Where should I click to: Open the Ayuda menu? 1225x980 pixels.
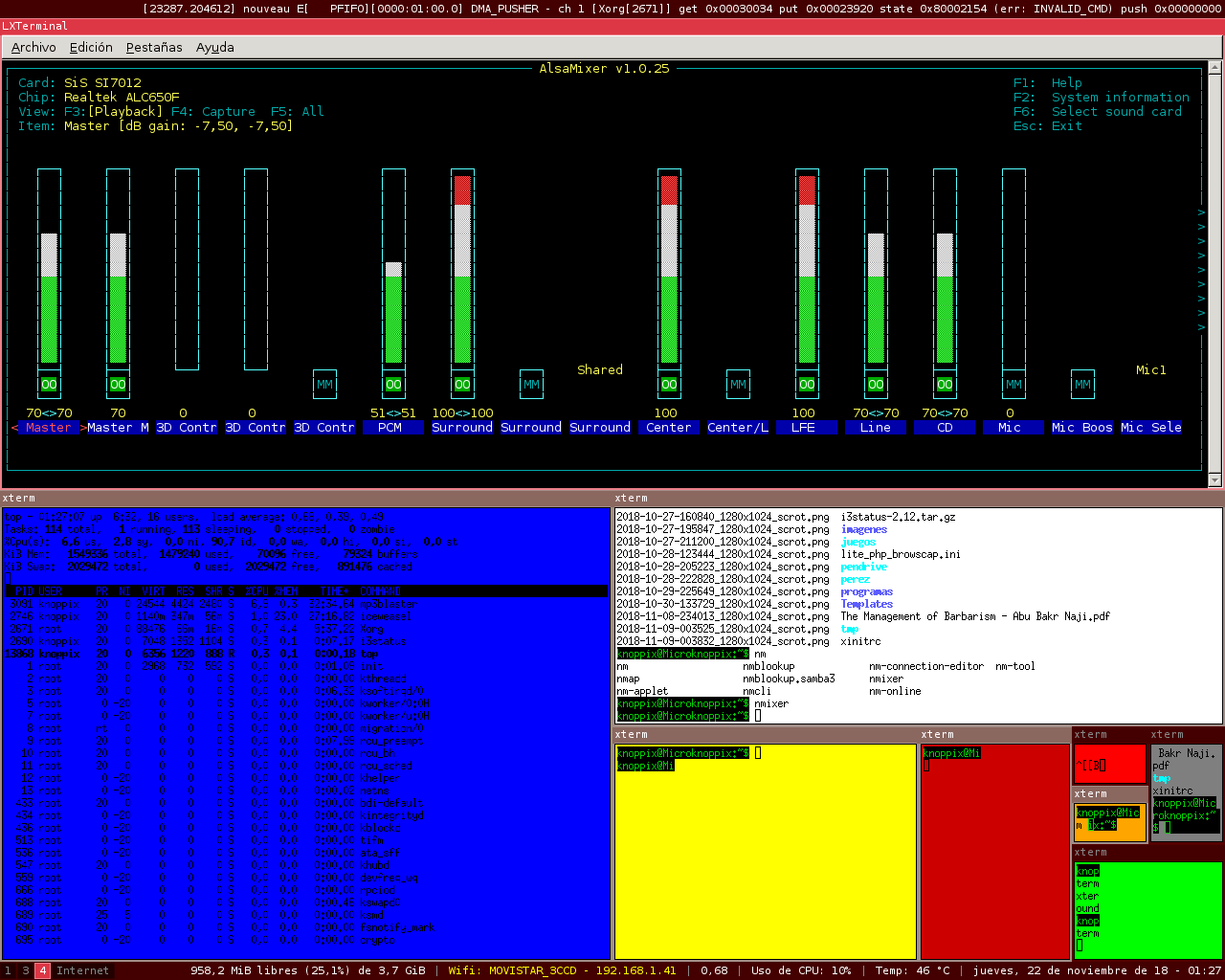(215, 47)
